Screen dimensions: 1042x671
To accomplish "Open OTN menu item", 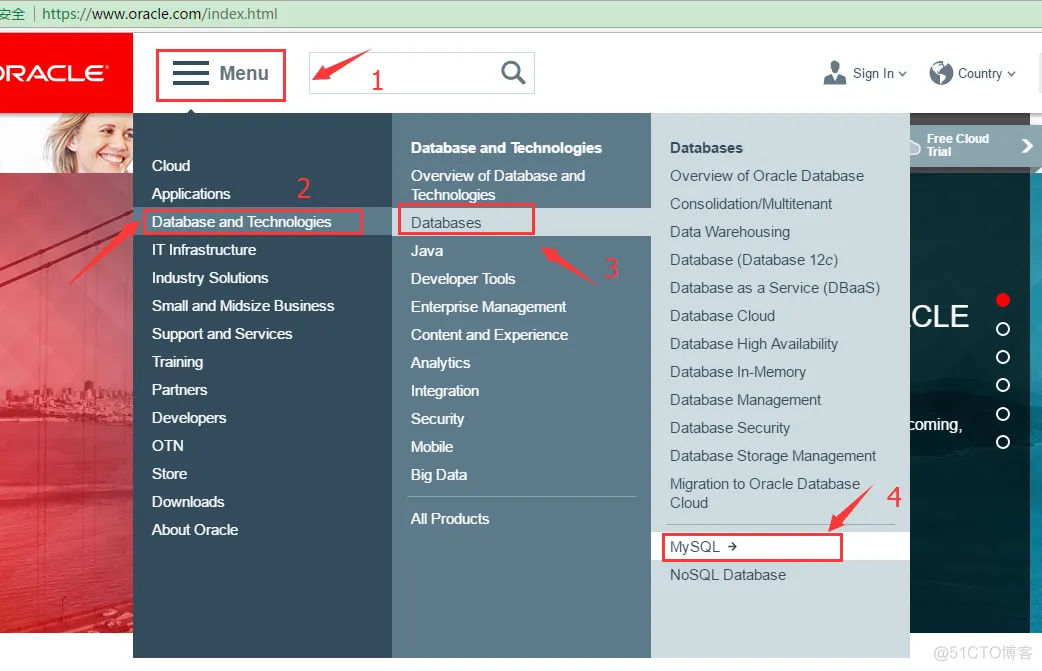I will 167,446.
